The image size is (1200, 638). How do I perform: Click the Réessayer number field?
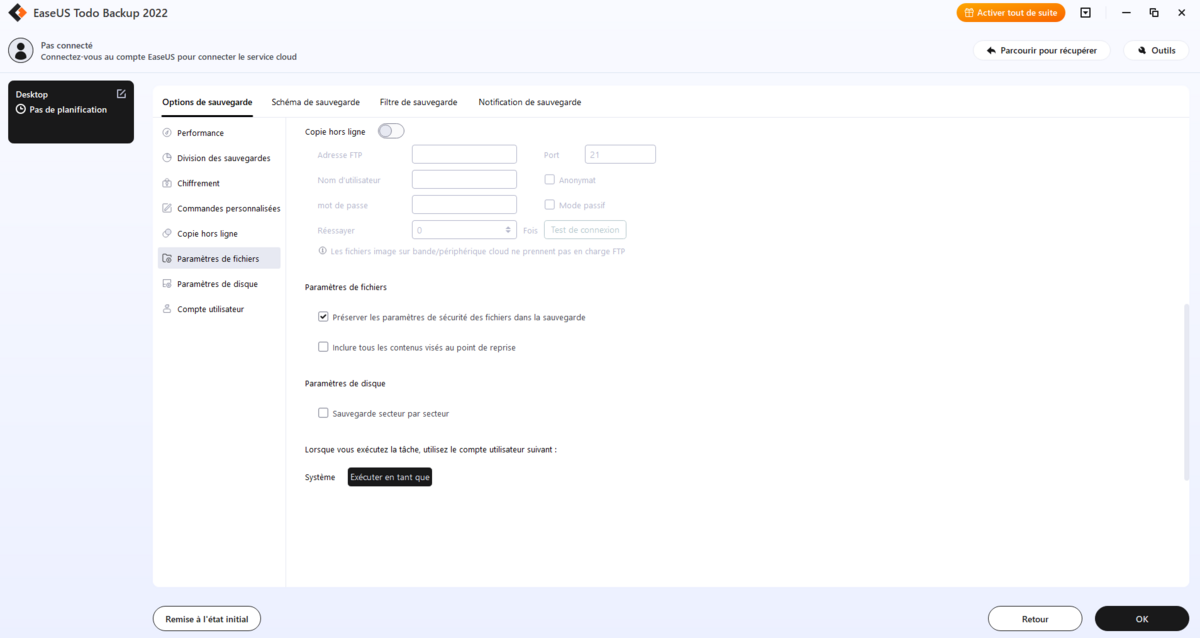pos(464,230)
